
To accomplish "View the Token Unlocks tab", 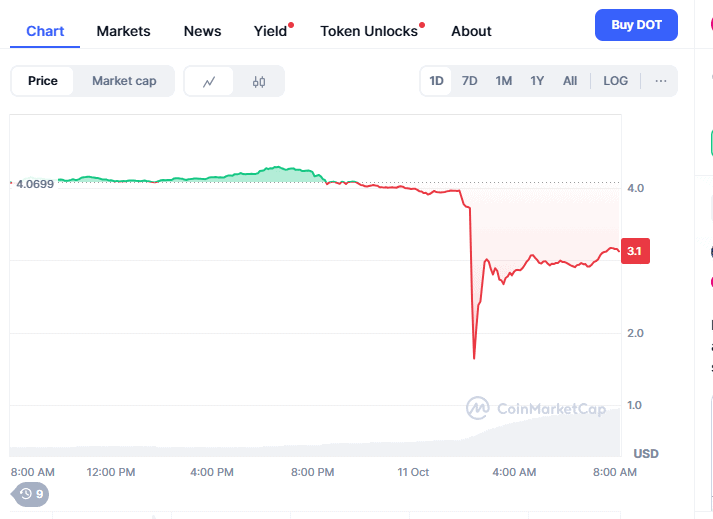I will [x=369, y=31].
